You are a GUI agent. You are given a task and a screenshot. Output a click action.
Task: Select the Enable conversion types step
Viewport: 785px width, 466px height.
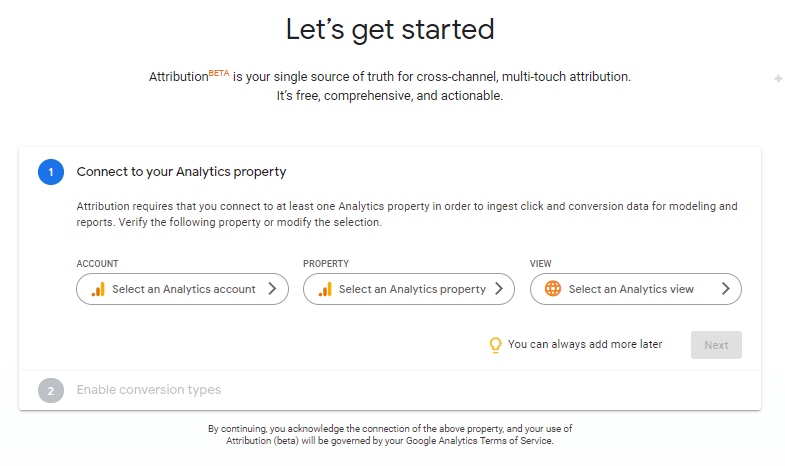click(149, 390)
